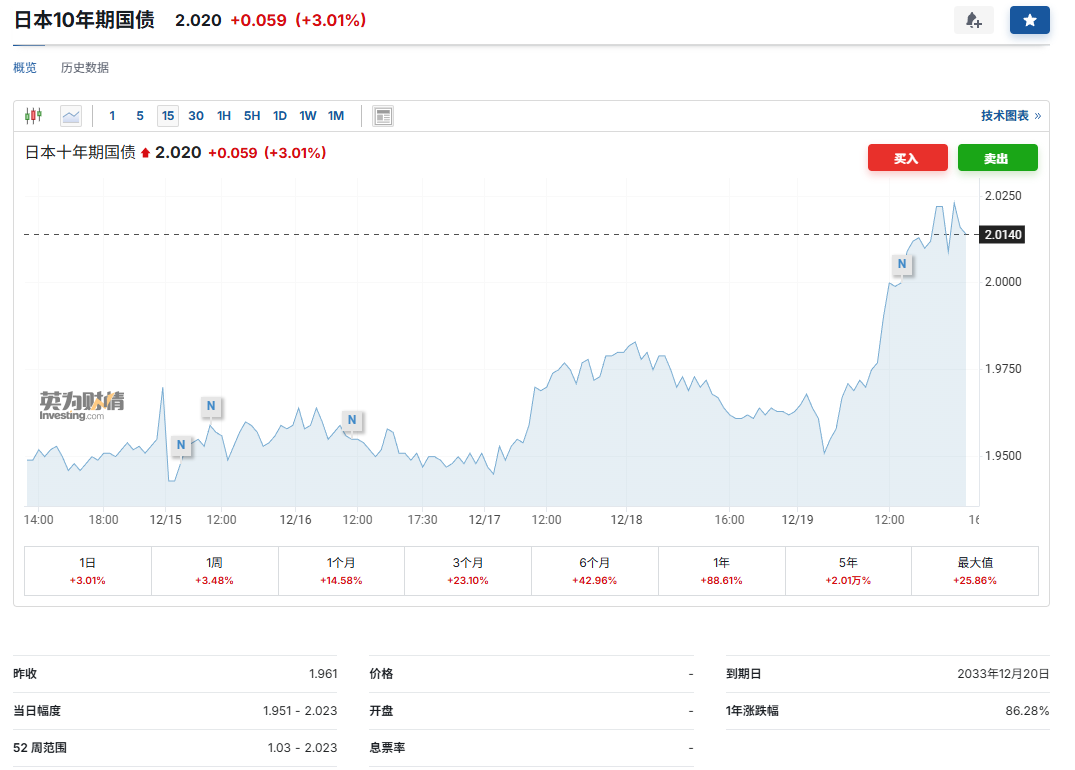Select the 1年 performance range

[721, 571]
